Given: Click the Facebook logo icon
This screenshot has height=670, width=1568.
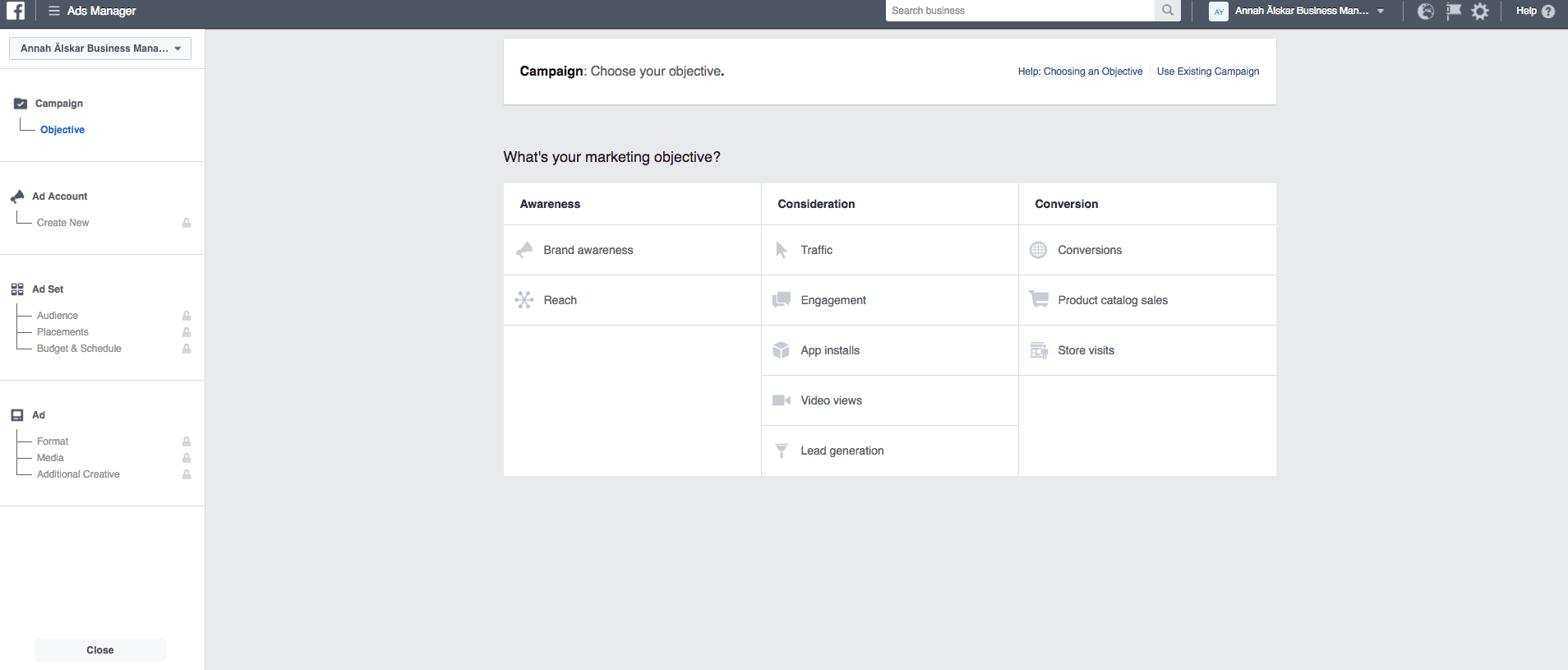Looking at the screenshot, I should tap(16, 11).
